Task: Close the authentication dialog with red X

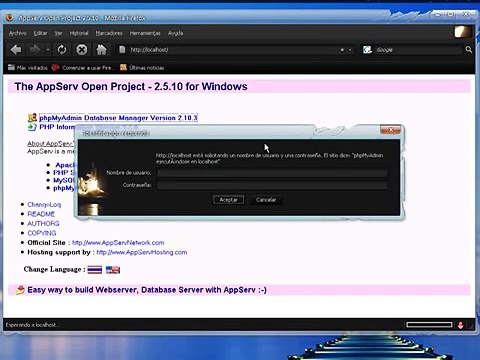Action: [390, 130]
